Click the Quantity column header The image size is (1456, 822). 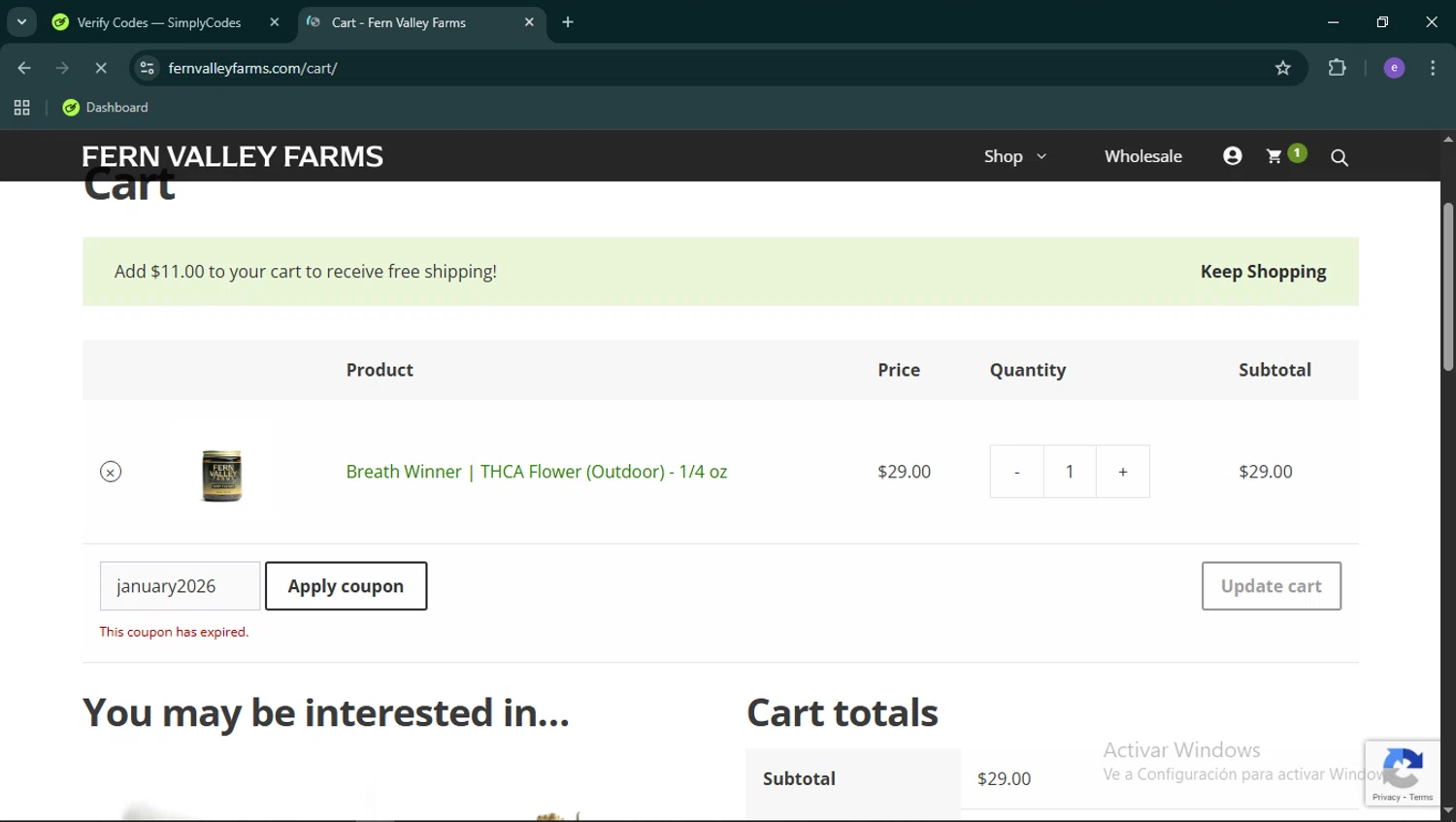[x=1028, y=370]
